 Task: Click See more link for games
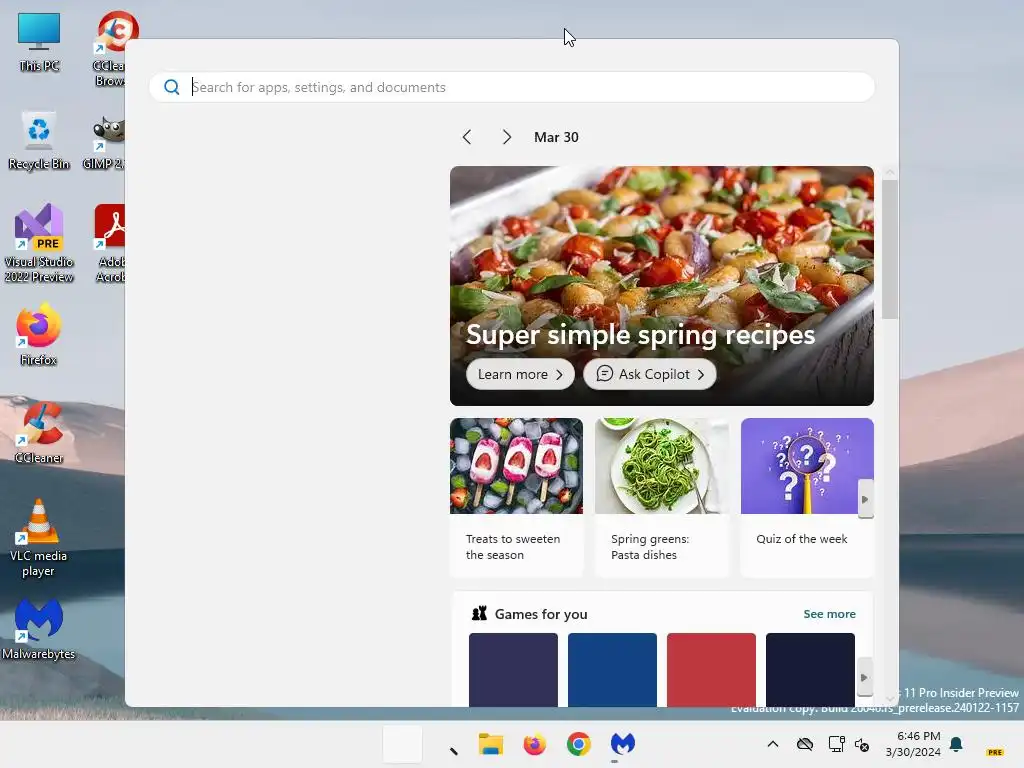[829, 614]
